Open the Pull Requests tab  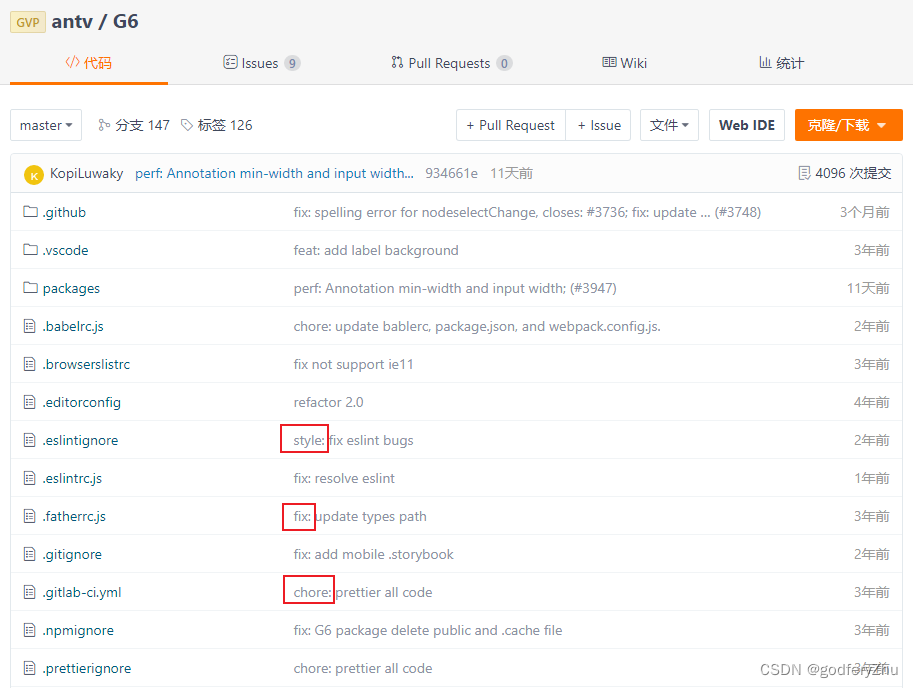pos(451,63)
